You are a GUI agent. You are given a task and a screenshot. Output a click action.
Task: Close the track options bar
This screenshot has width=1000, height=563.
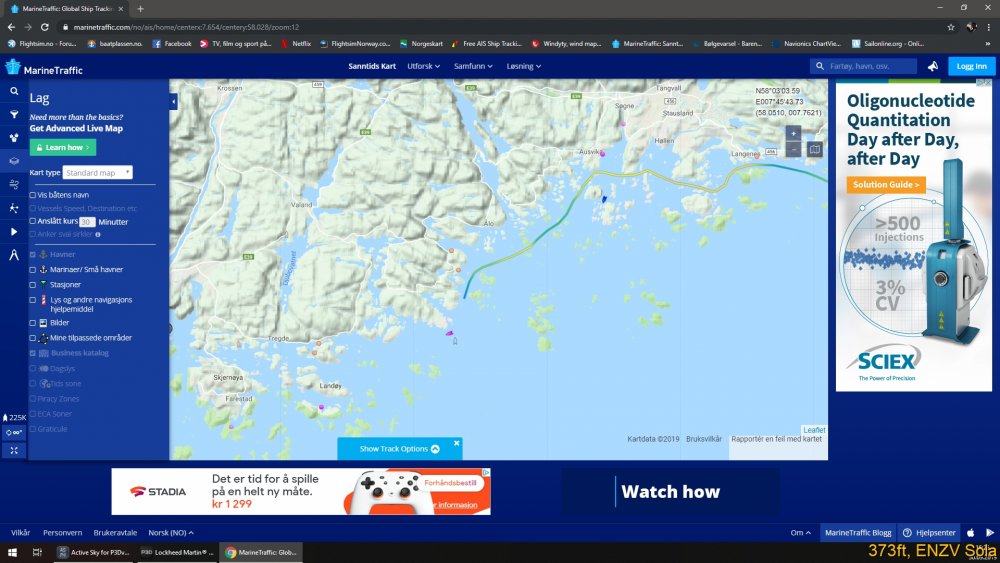457,442
